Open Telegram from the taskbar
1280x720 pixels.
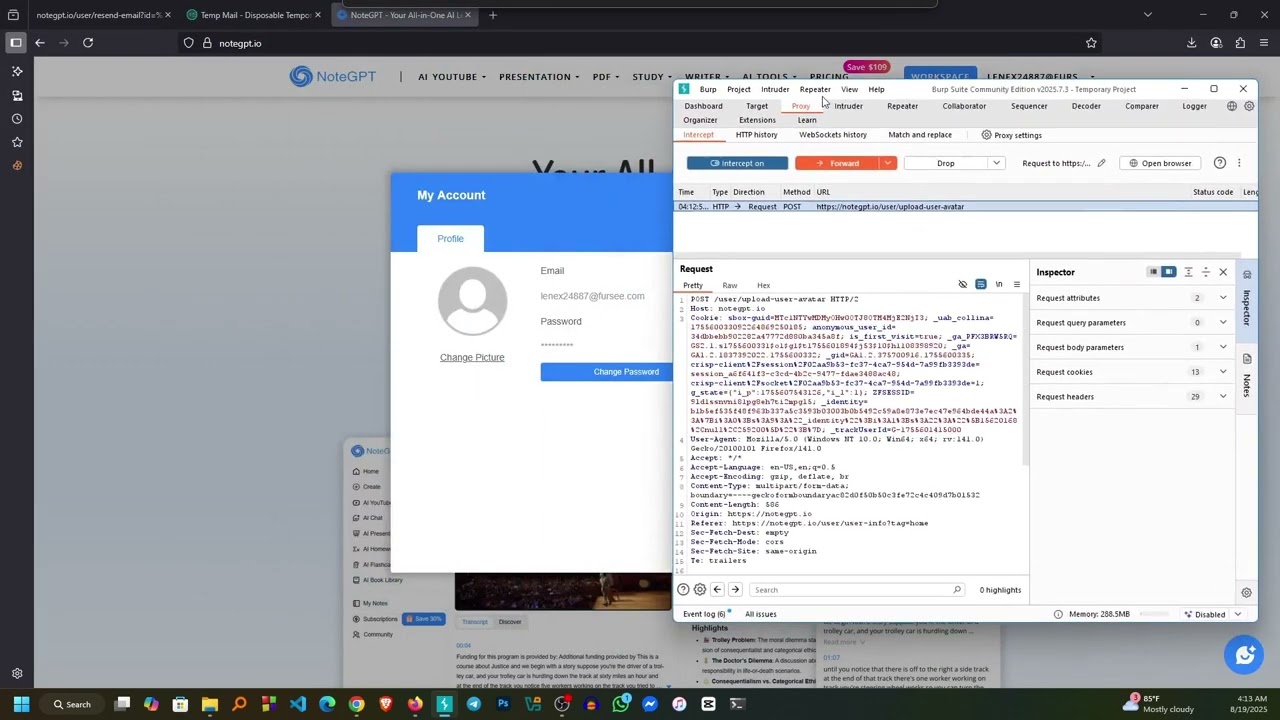pyautogui.click(x=474, y=704)
